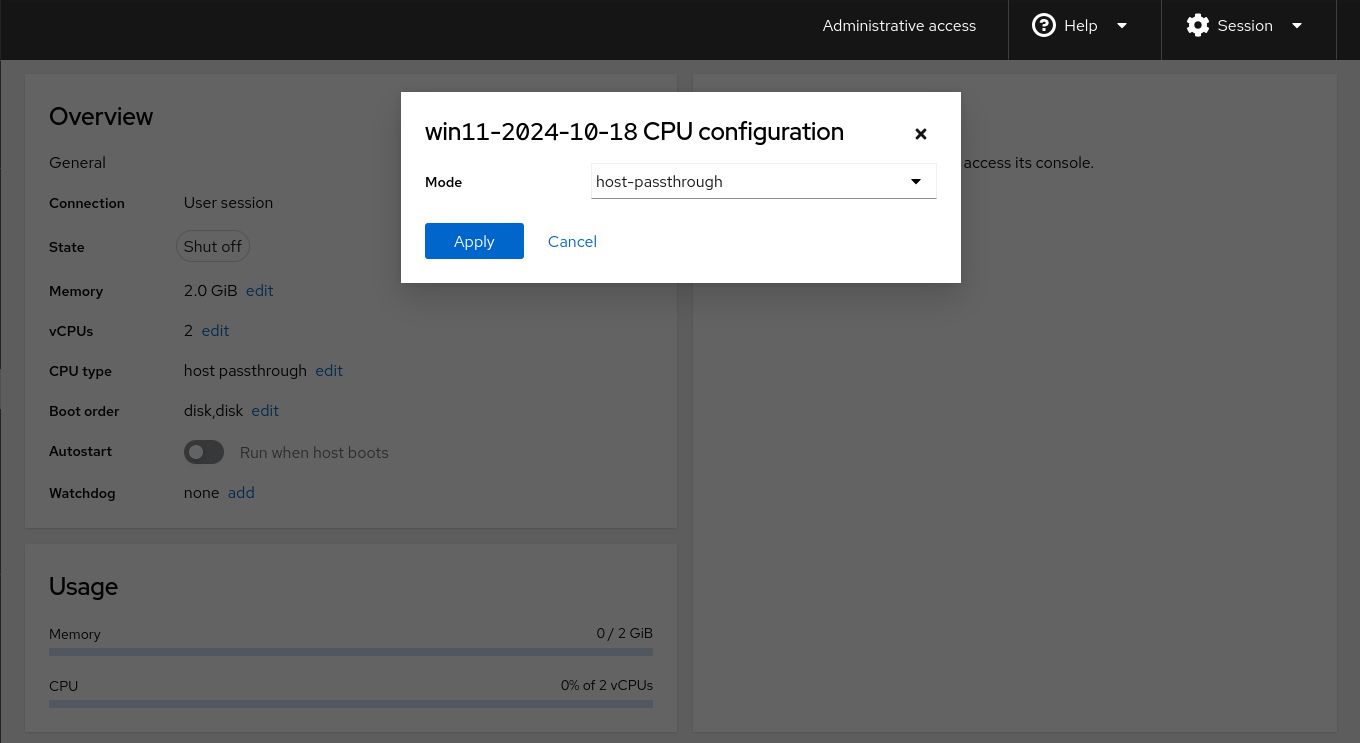The image size is (1360, 743).
Task: Edit the Memory setting
Action: coord(259,291)
